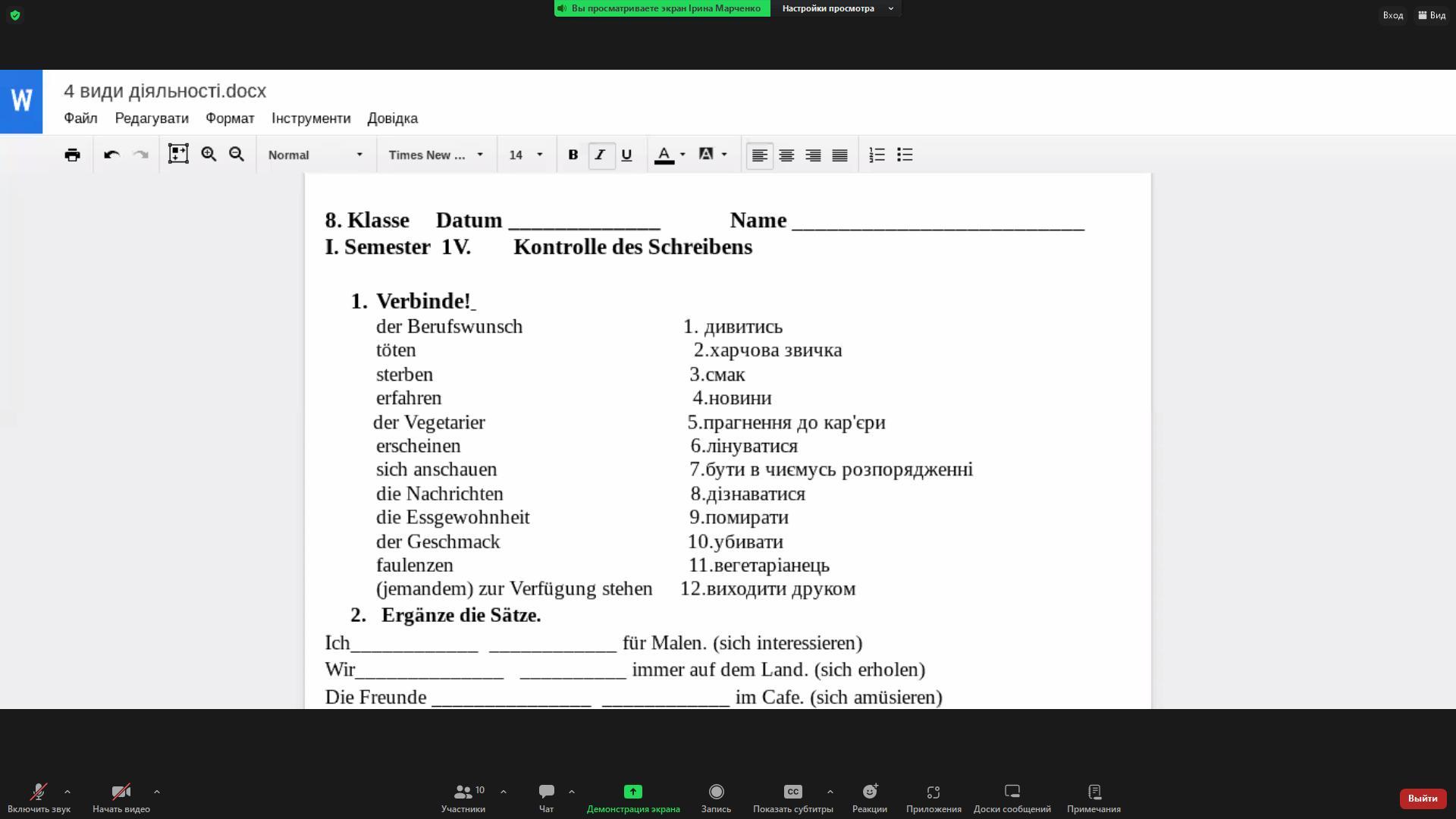
Task: Click the screen sharing notification banner
Action: tap(662, 8)
